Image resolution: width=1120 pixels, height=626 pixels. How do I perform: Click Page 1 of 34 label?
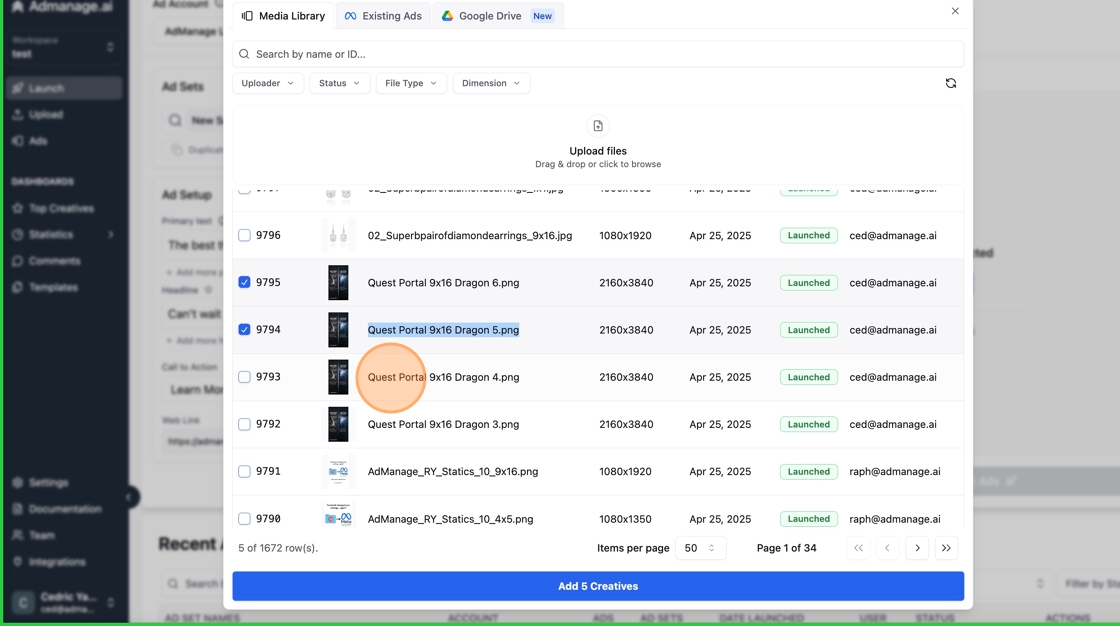coord(786,548)
